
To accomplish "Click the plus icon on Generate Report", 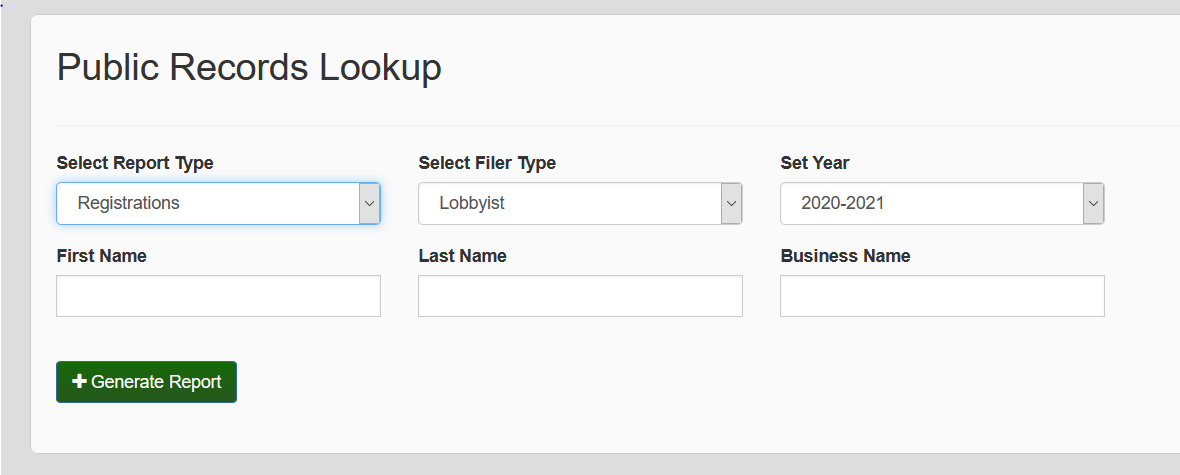I will click(x=80, y=382).
